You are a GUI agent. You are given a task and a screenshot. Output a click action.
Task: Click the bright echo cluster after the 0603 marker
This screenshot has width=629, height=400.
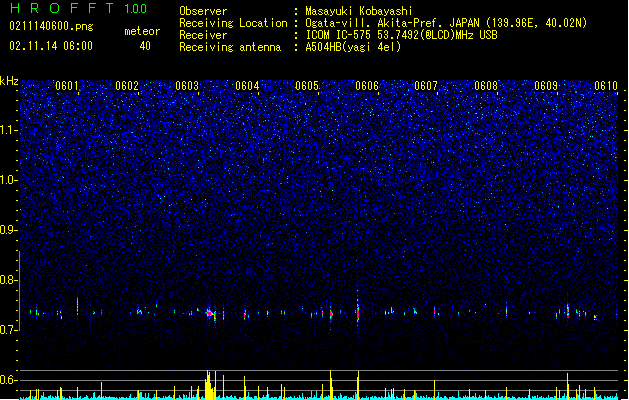coord(211,314)
